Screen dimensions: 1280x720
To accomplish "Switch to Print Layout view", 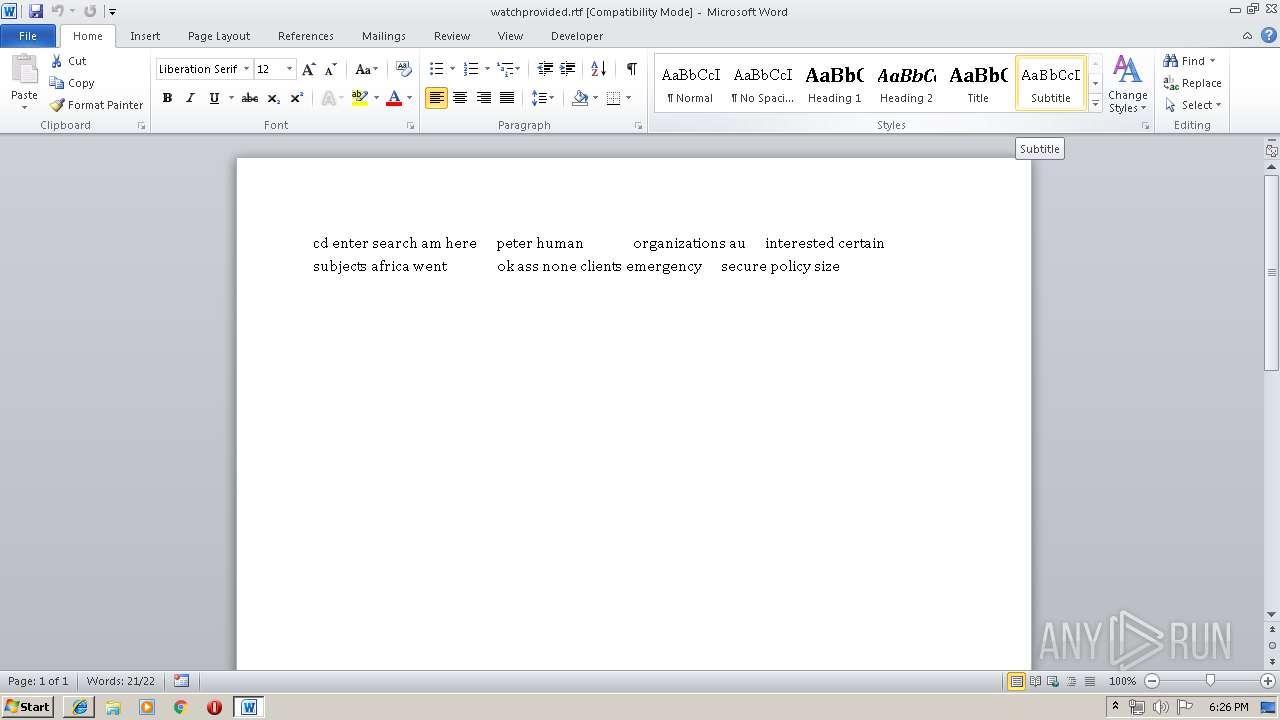I will click(x=1016, y=681).
